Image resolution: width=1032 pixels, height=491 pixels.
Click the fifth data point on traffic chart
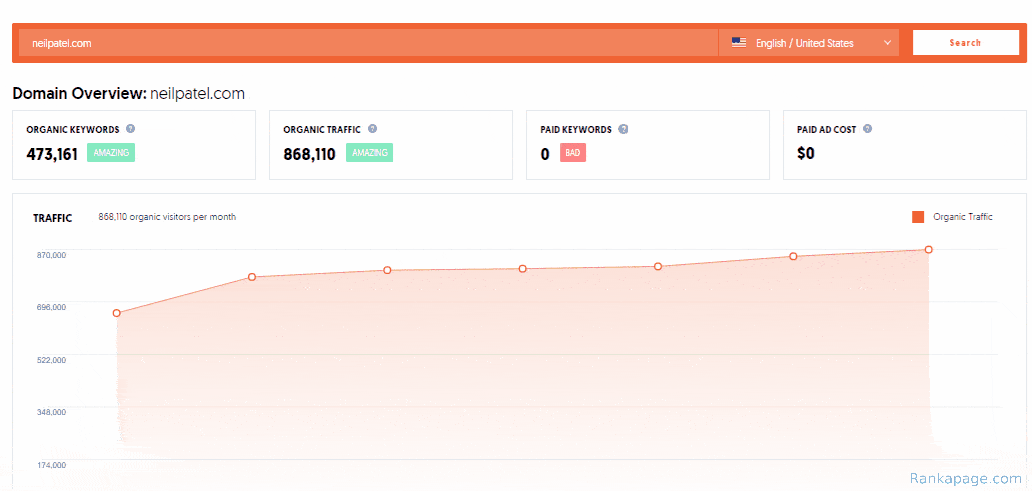click(658, 267)
